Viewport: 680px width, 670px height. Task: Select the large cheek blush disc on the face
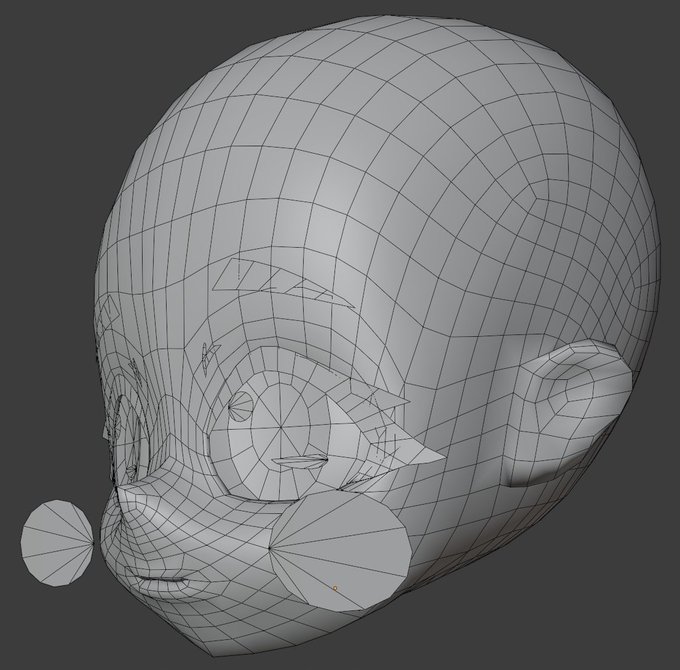click(340, 551)
